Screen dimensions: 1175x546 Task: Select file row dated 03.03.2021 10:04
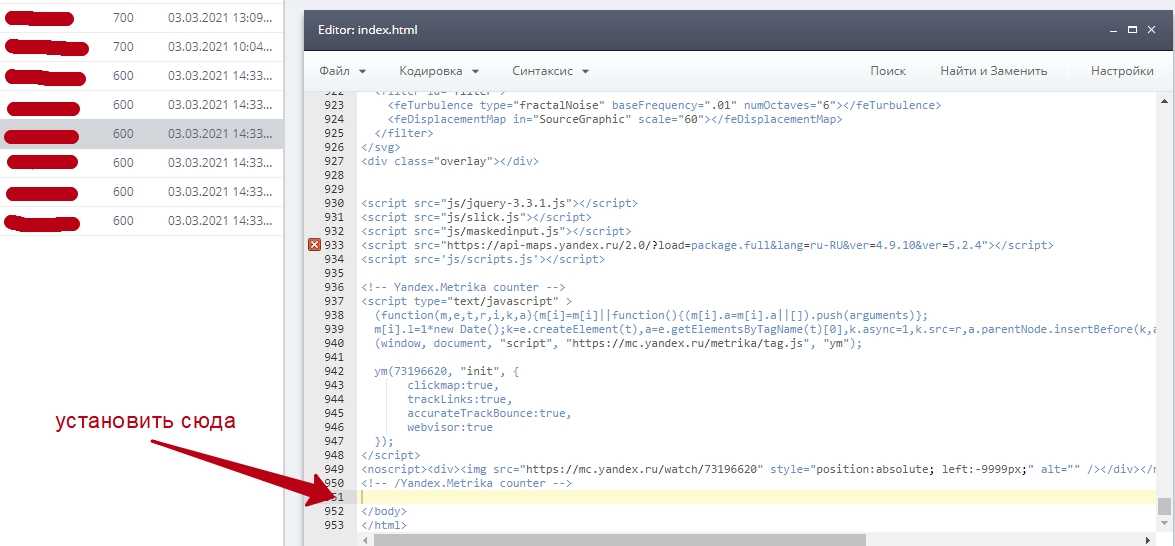point(142,47)
